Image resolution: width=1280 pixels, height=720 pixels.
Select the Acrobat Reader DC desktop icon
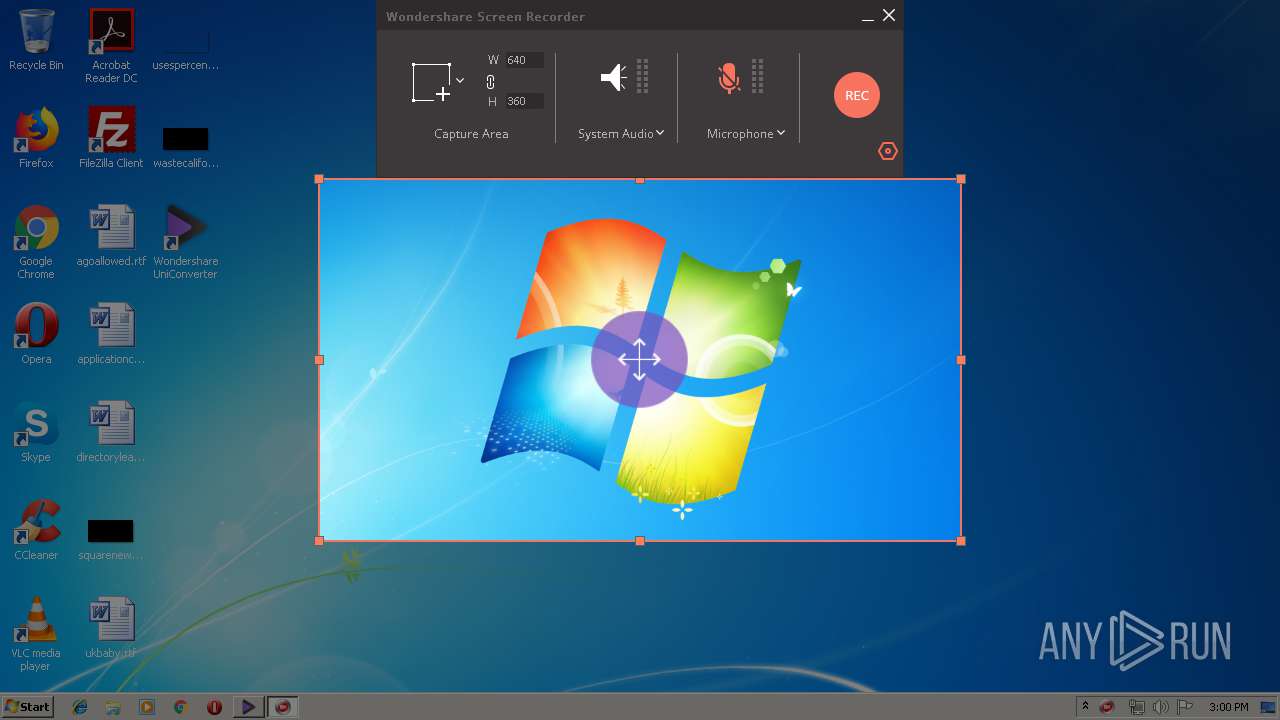click(111, 46)
